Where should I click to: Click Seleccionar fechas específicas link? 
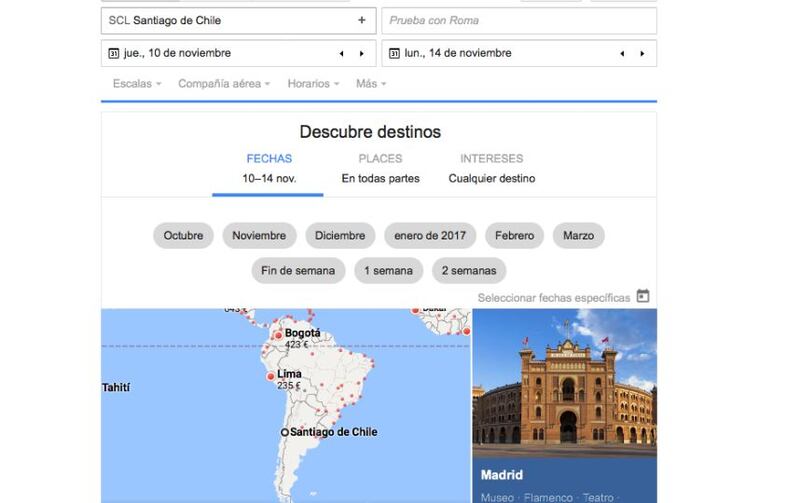pyautogui.click(x=554, y=298)
